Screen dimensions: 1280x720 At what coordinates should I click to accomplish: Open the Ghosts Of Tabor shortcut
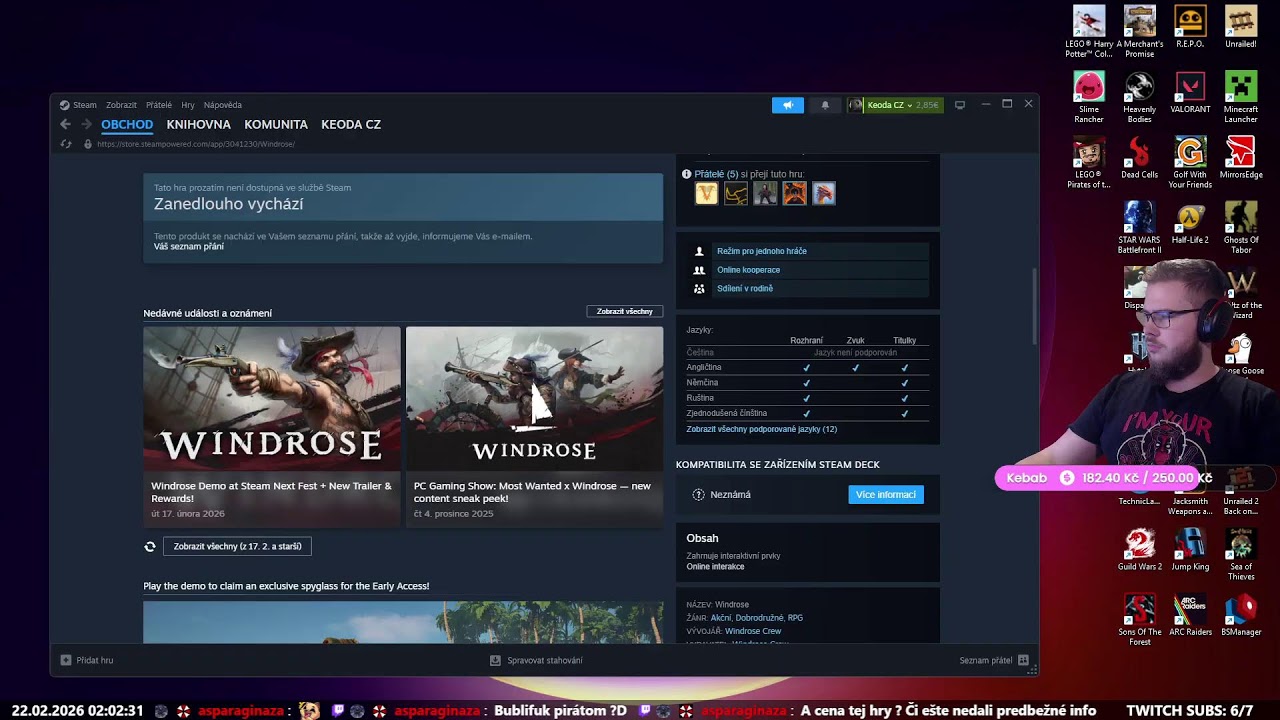pyautogui.click(x=1241, y=227)
